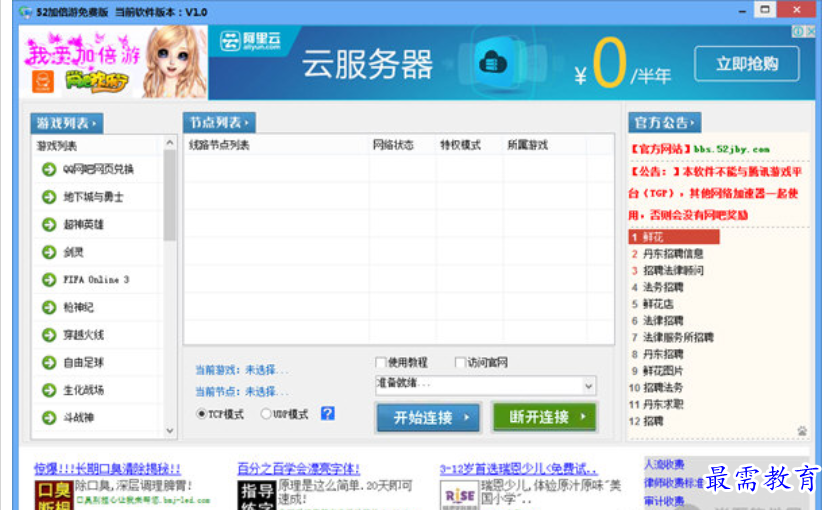Click the cloud server icon in banner
827x510 pixels.
pyautogui.click(x=493, y=63)
